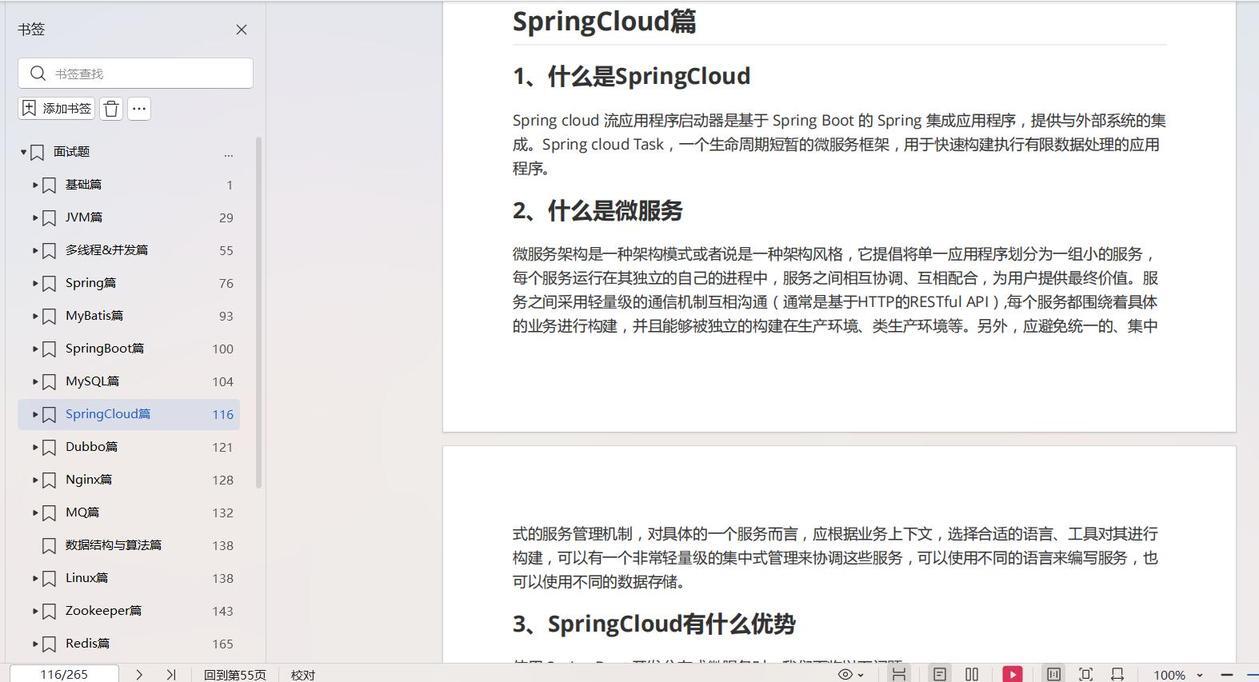Expand the MQ篇 bookmark
Image resolution: width=1259 pixels, height=682 pixels.
point(35,513)
